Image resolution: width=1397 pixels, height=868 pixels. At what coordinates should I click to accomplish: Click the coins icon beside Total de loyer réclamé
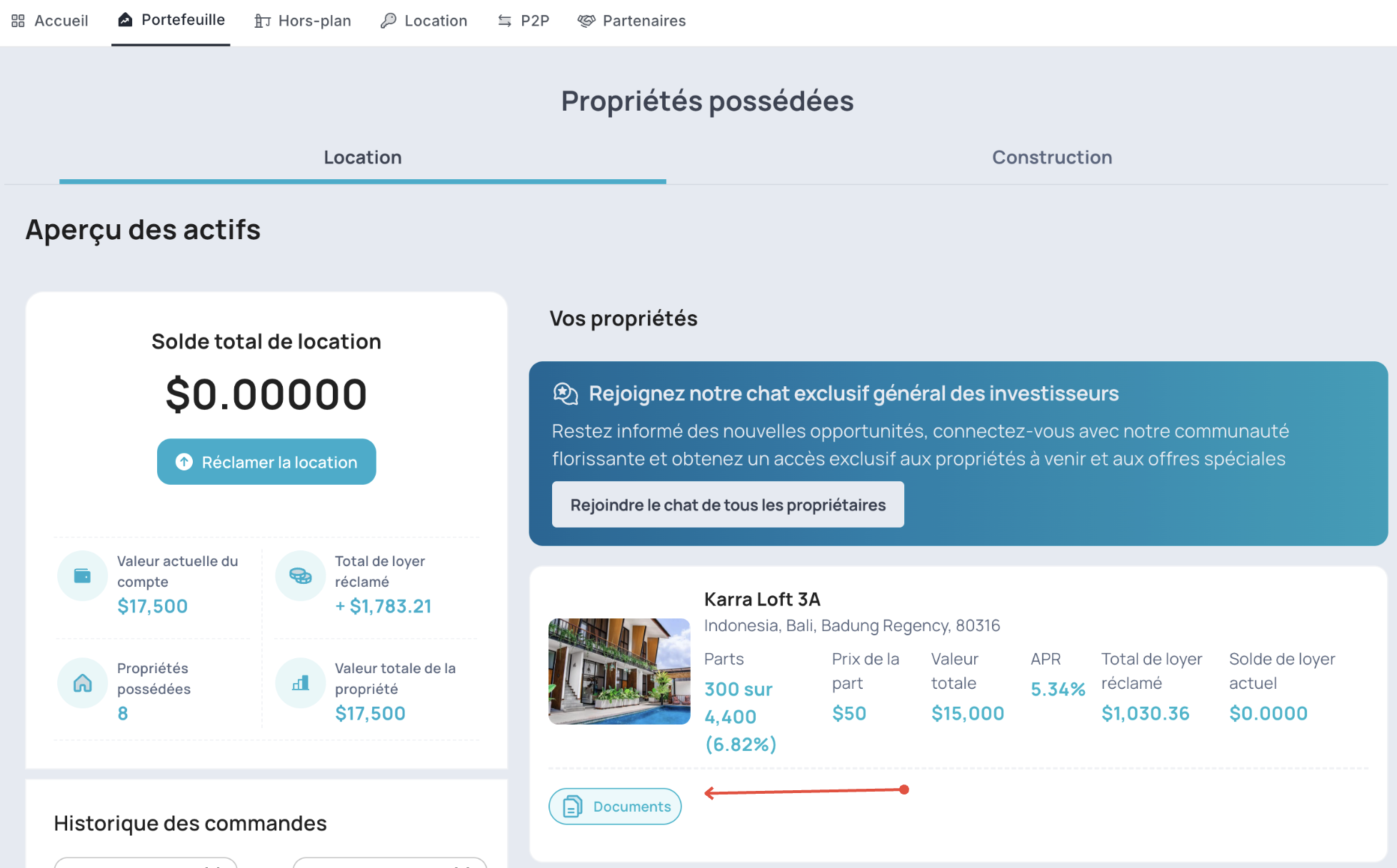300,575
